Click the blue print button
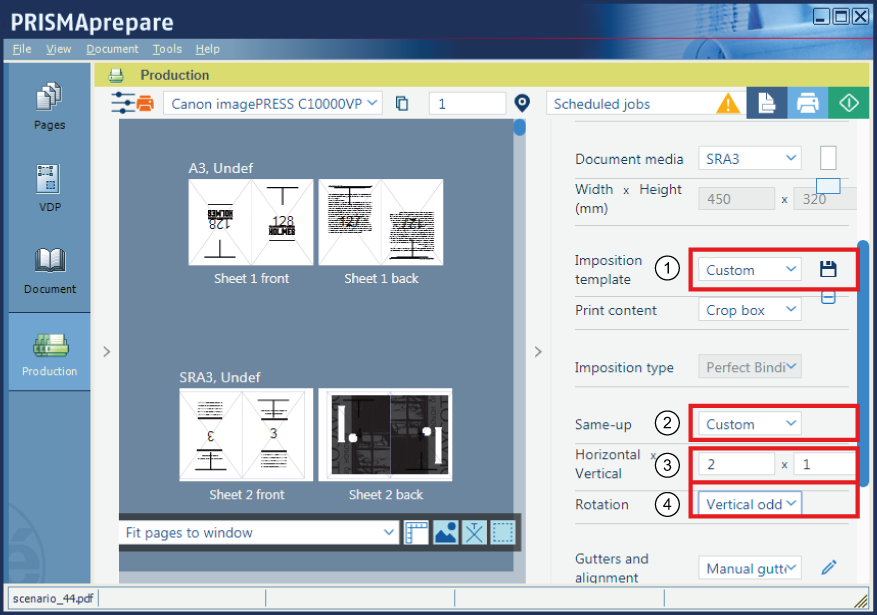Screen dimensions: 877x615 click(x=808, y=103)
